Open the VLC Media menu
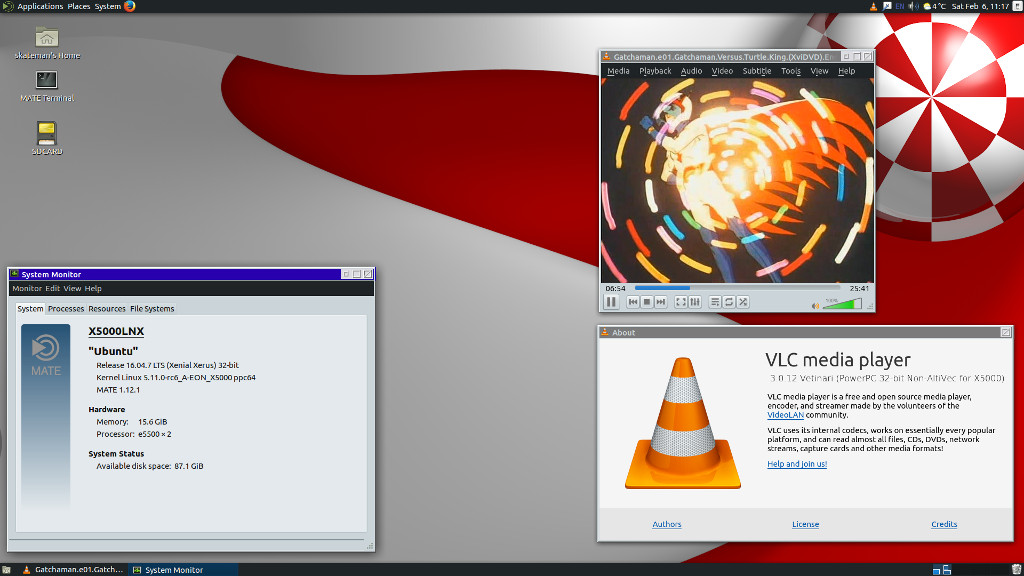The width and height of the screenshot is (1024, 576). (x=618, y=71)
